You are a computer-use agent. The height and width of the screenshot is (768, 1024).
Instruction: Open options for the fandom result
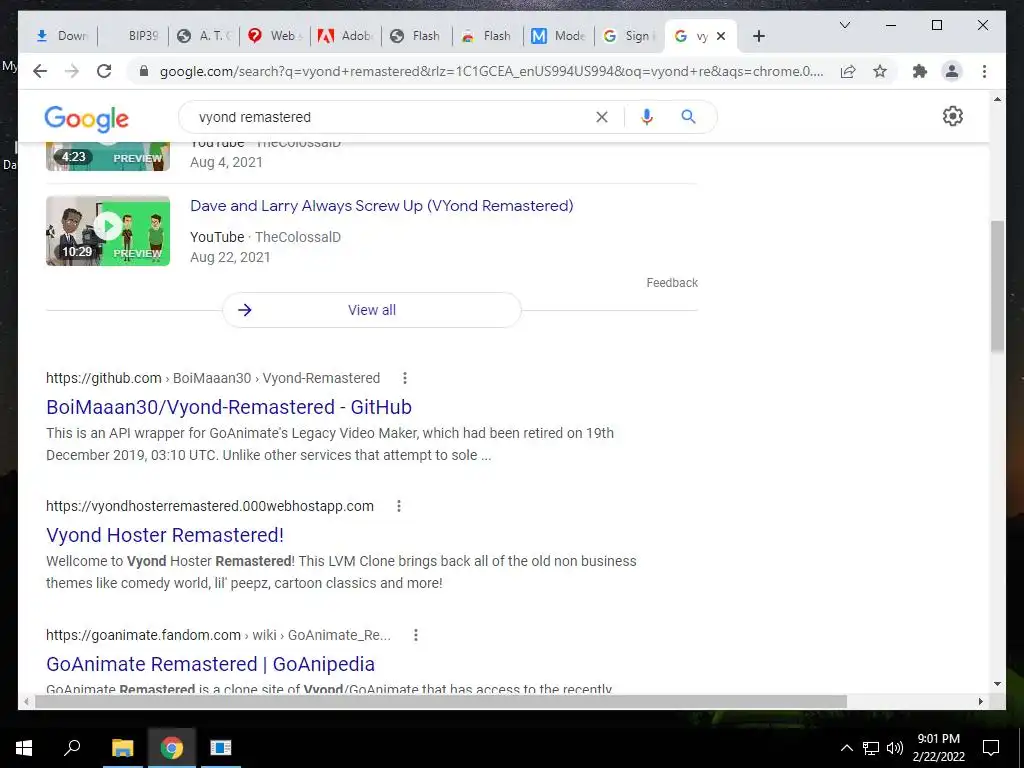point(416,635)
